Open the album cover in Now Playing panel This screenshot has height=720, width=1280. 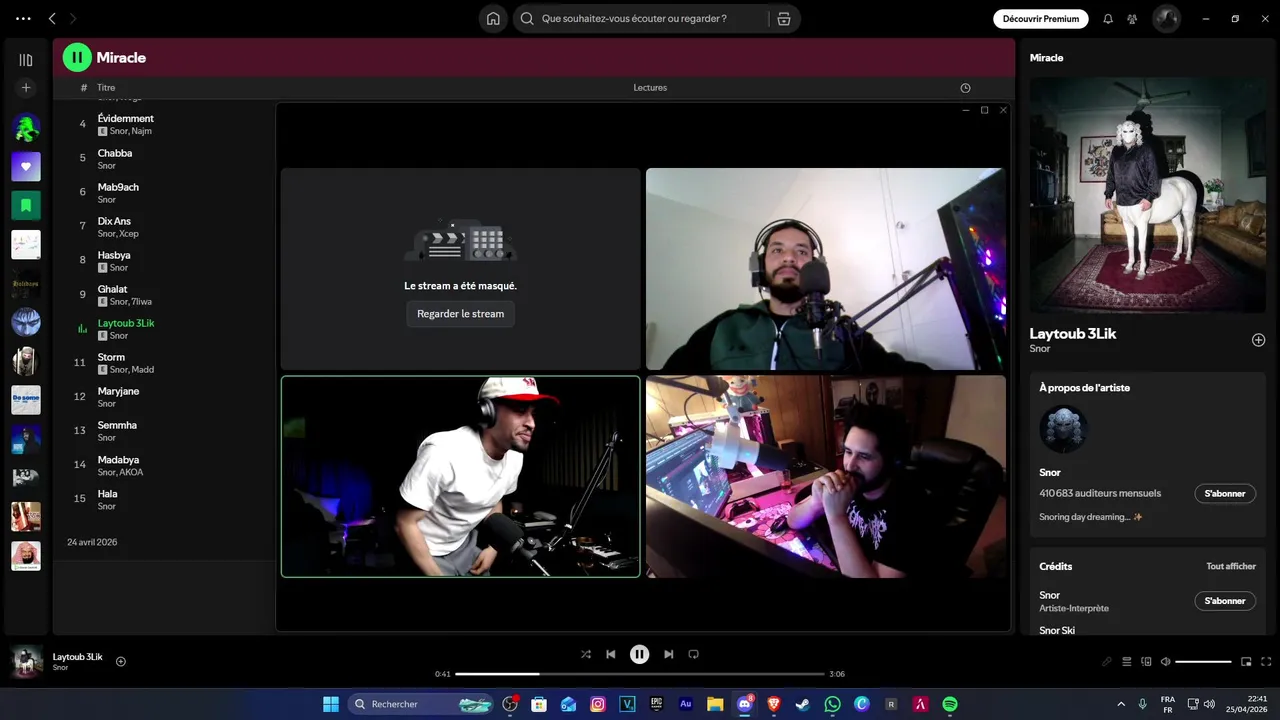click(1148, 195)
